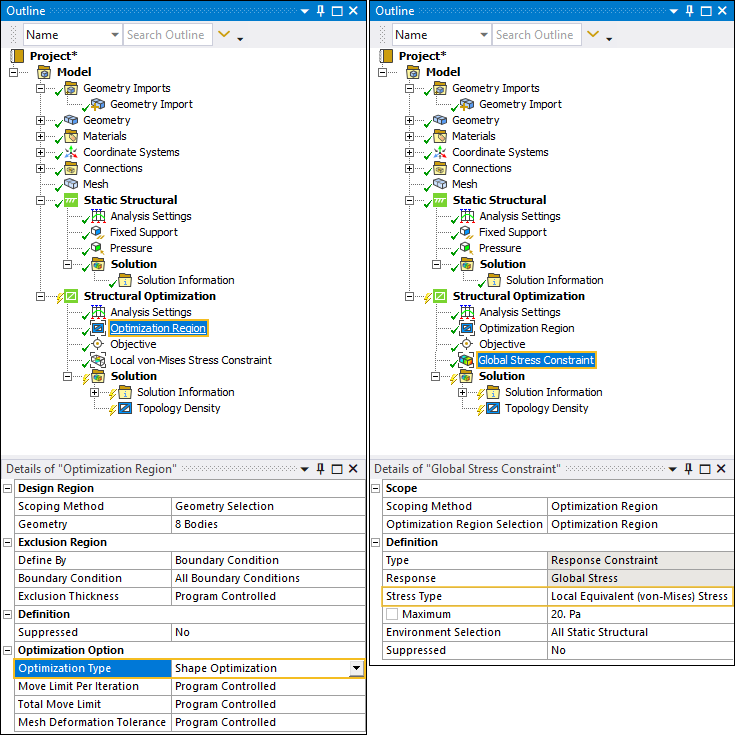Image resolution: width=735 pixels, height=735 pixels.
Task: Click the Project icon in left Outline
Action: (17, 56)
